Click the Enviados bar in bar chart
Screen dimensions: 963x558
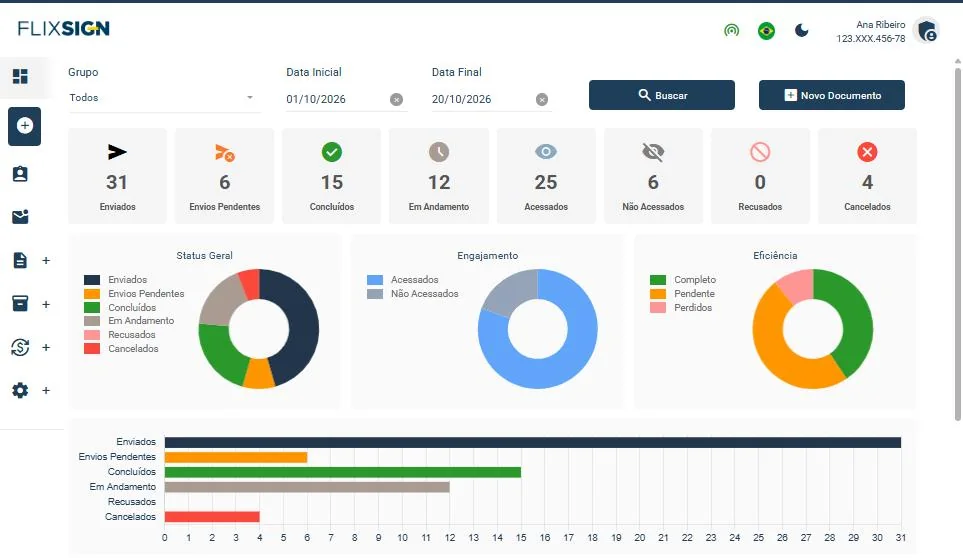532,443
